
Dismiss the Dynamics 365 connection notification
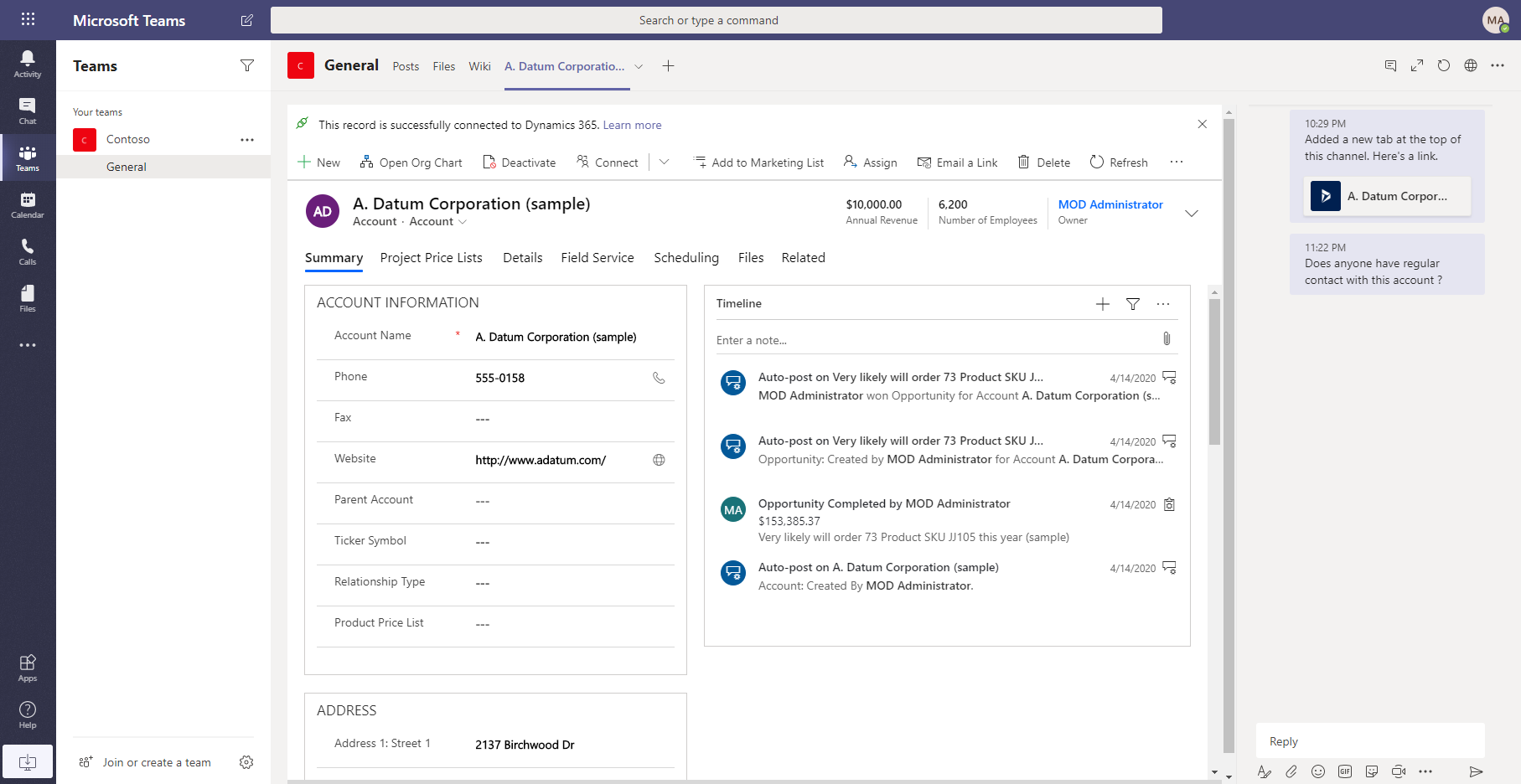[x=1203, y=124]
